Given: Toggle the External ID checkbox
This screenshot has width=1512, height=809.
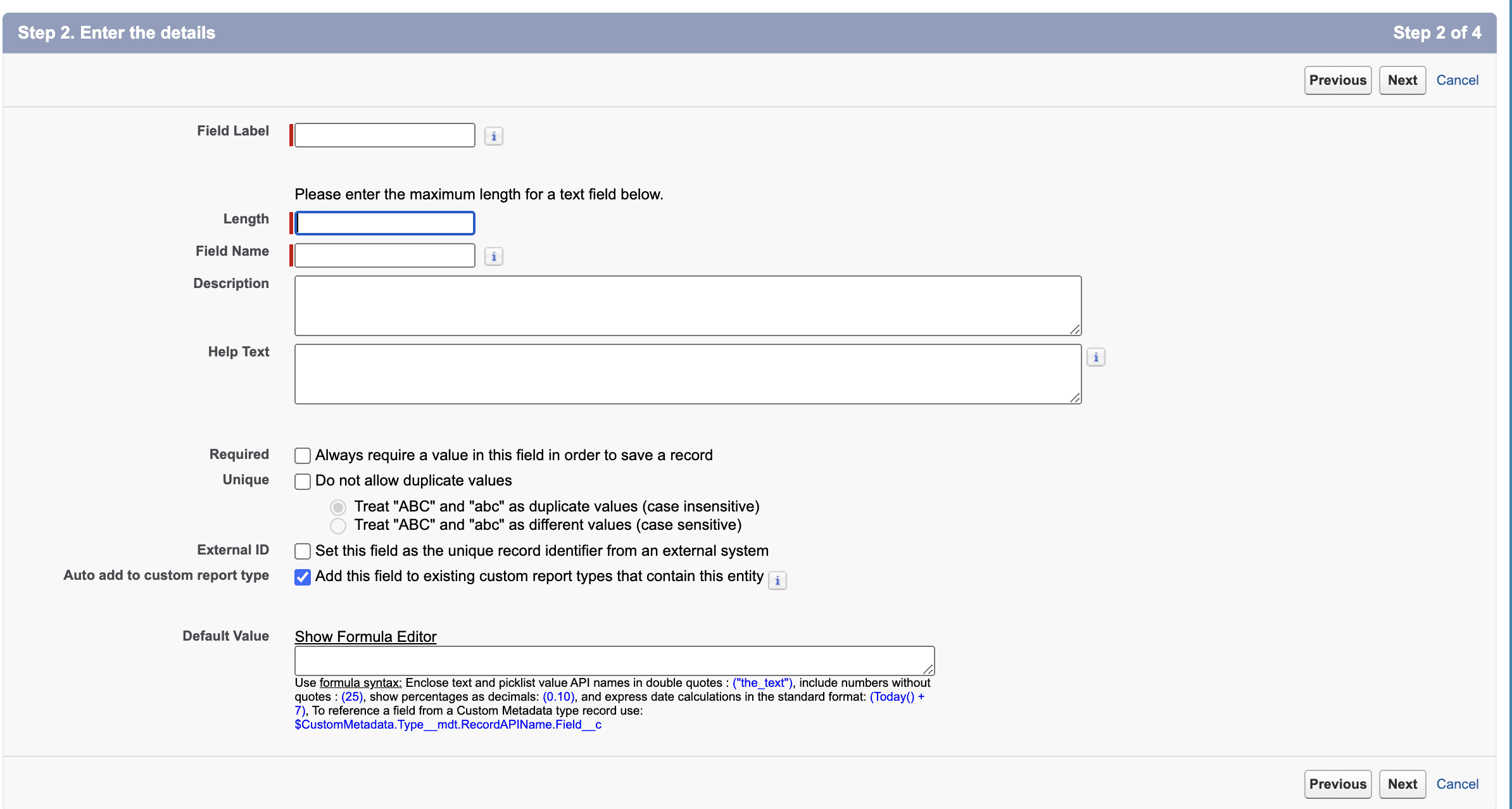Looking at the screenshot, I should point(303,551).
